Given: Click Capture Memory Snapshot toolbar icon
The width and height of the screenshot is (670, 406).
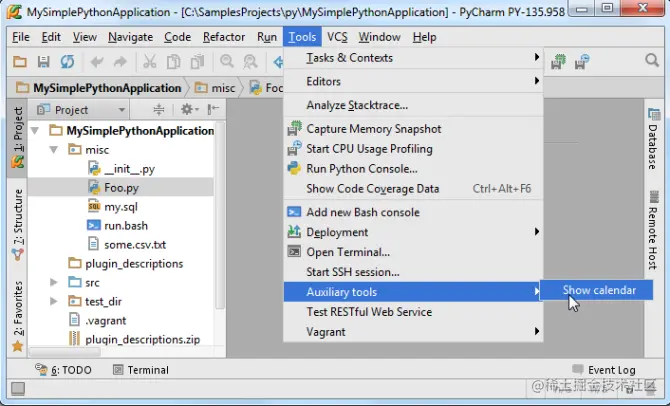Looking at the screenshot, I should click(558, 62).
